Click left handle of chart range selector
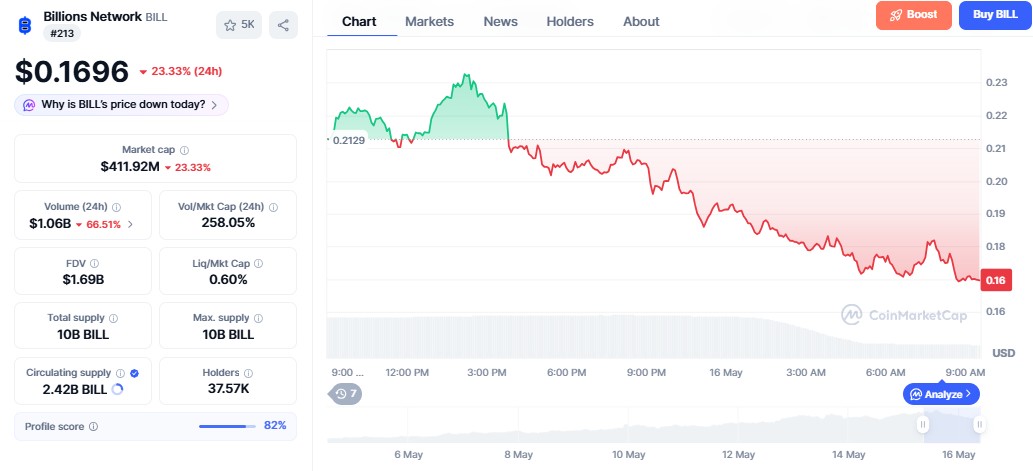Viewport: 1033px width, 471px height. tap(924, 425)
